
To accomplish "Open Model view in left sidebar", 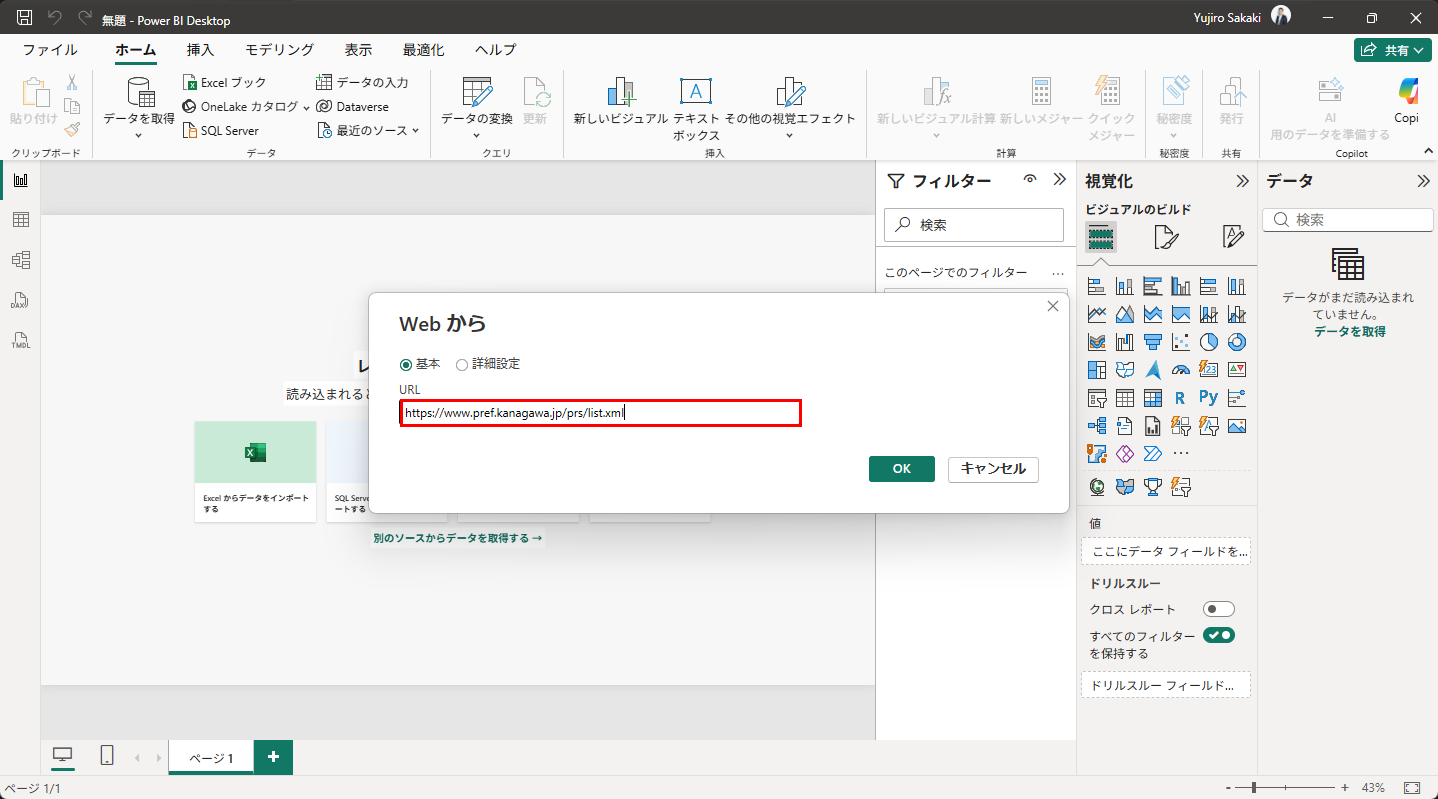I will point(20,260).
